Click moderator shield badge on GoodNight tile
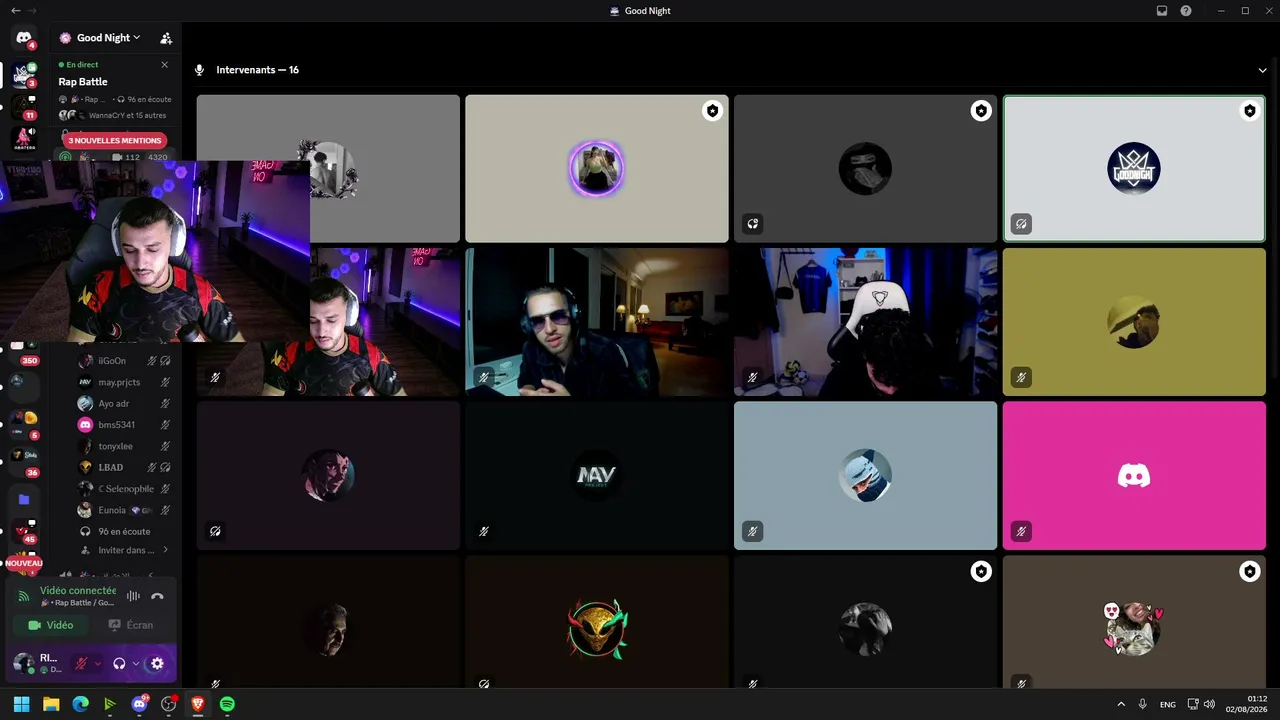 [1249, 111]
